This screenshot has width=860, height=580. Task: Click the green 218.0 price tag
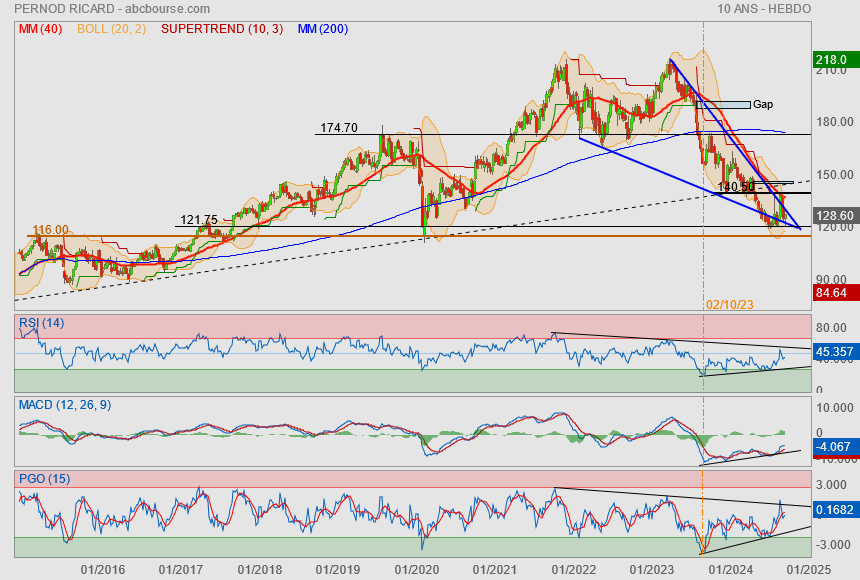[x=837, y=59]
